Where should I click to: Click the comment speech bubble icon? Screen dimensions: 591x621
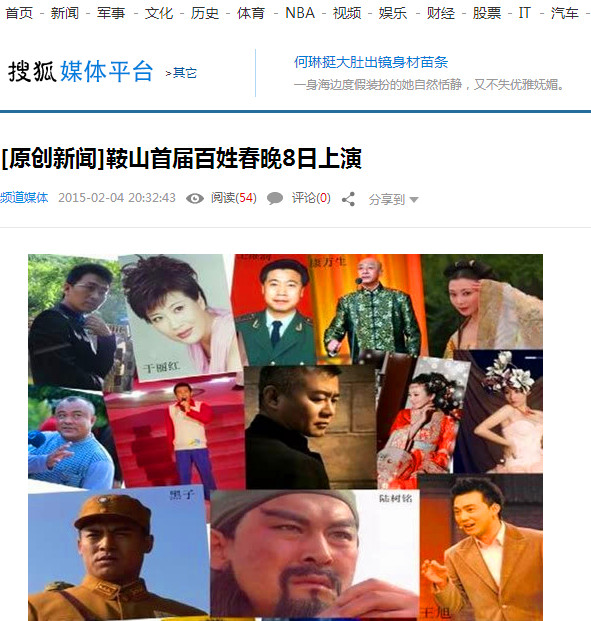[x=275, y=198]
